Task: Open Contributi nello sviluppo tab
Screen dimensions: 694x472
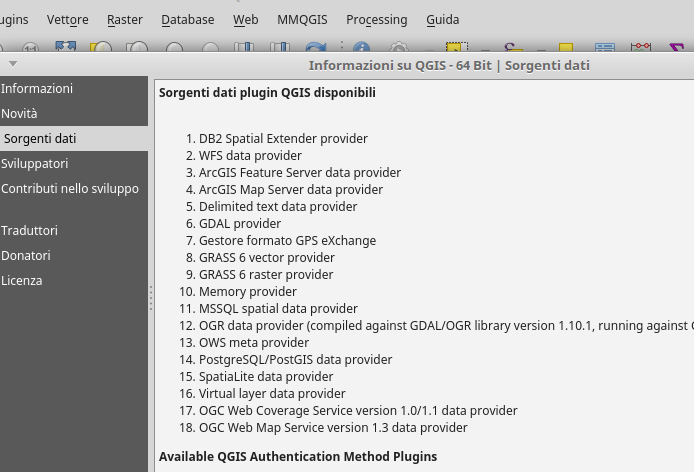Action: pos(74,189)
